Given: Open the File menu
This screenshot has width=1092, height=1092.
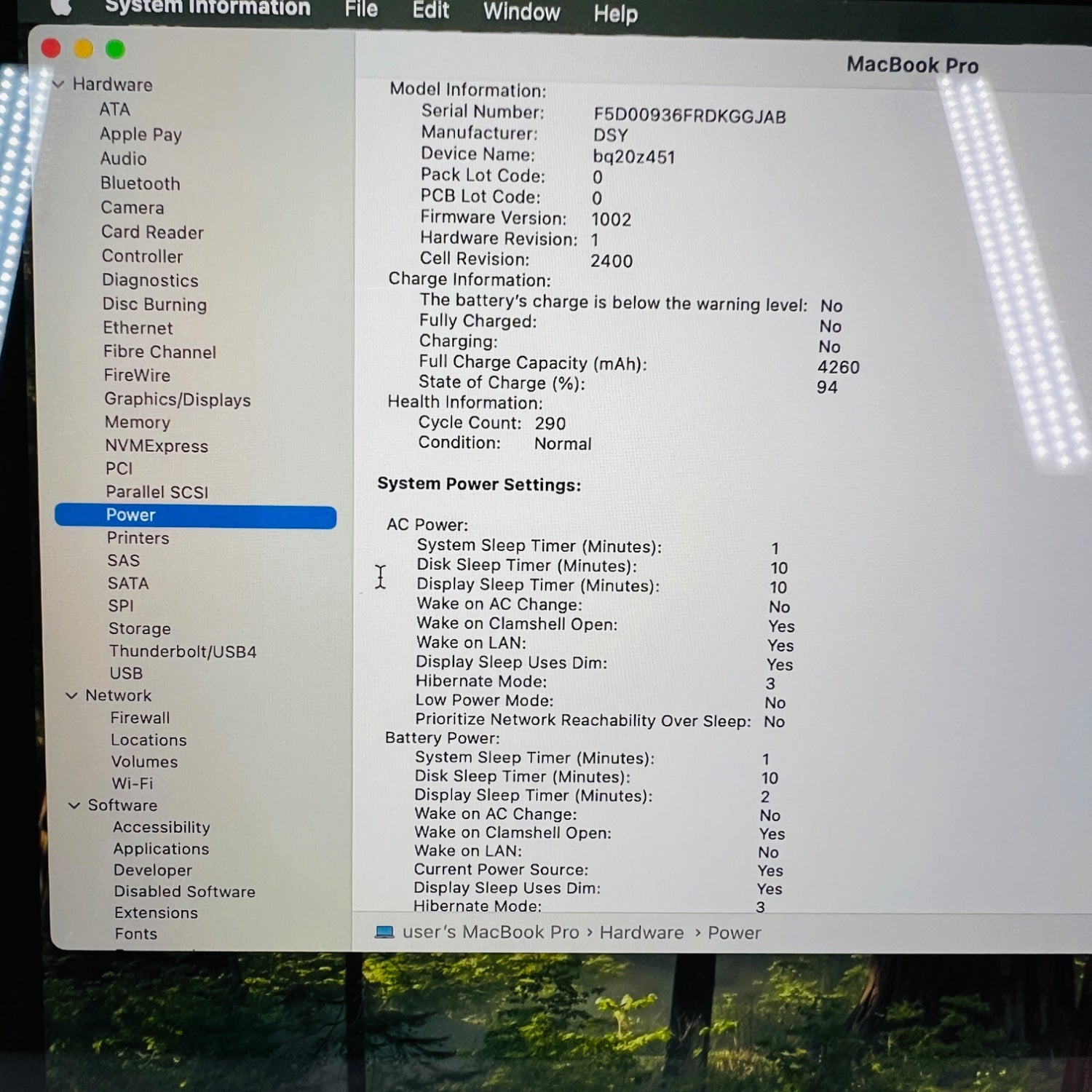Looking at the screenshot, I should coord(361,9).
